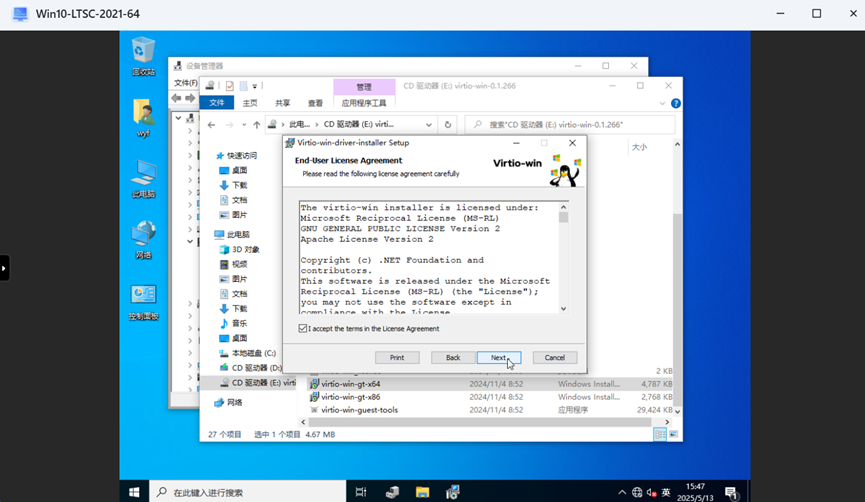
Task: Click the new folder quick access toolbar icon
Action: coord(243,86)
